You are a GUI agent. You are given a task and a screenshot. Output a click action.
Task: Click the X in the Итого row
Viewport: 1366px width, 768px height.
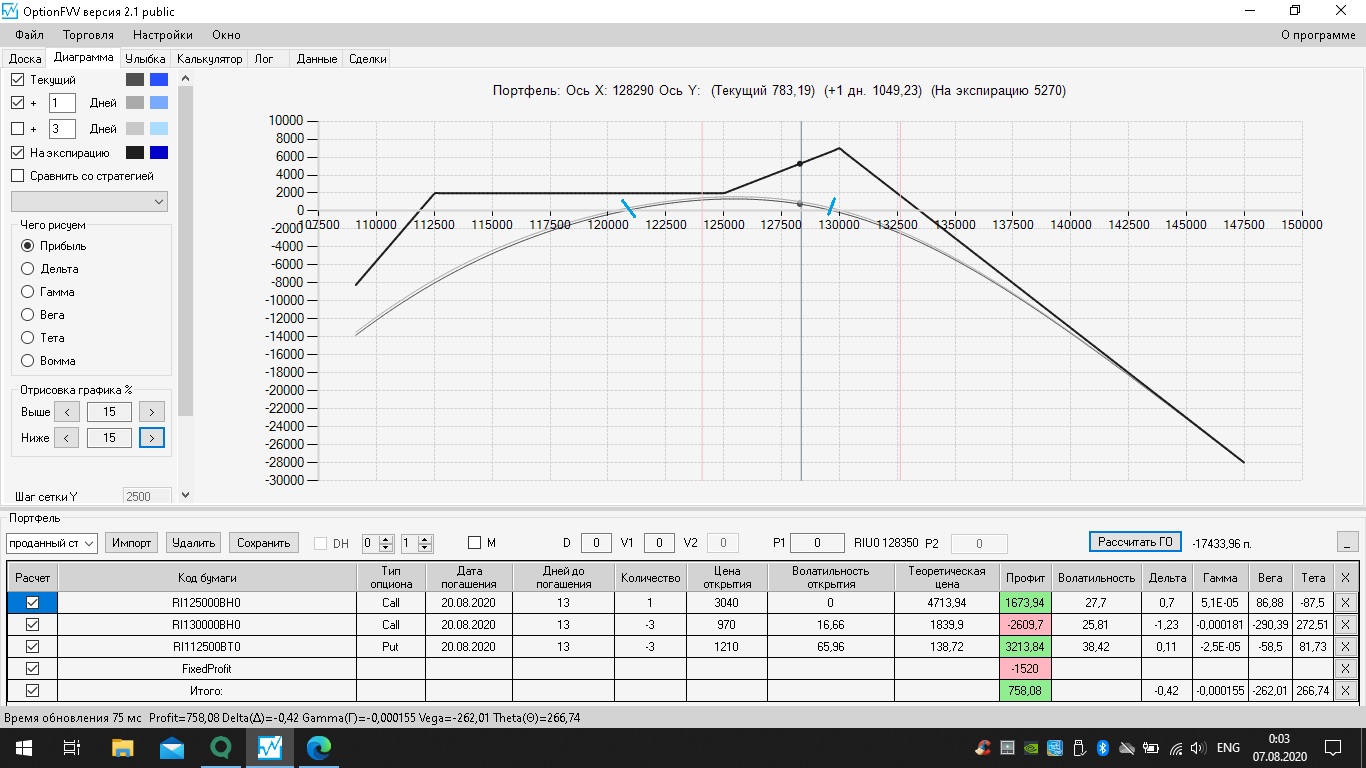click(x=1345, y=690)
